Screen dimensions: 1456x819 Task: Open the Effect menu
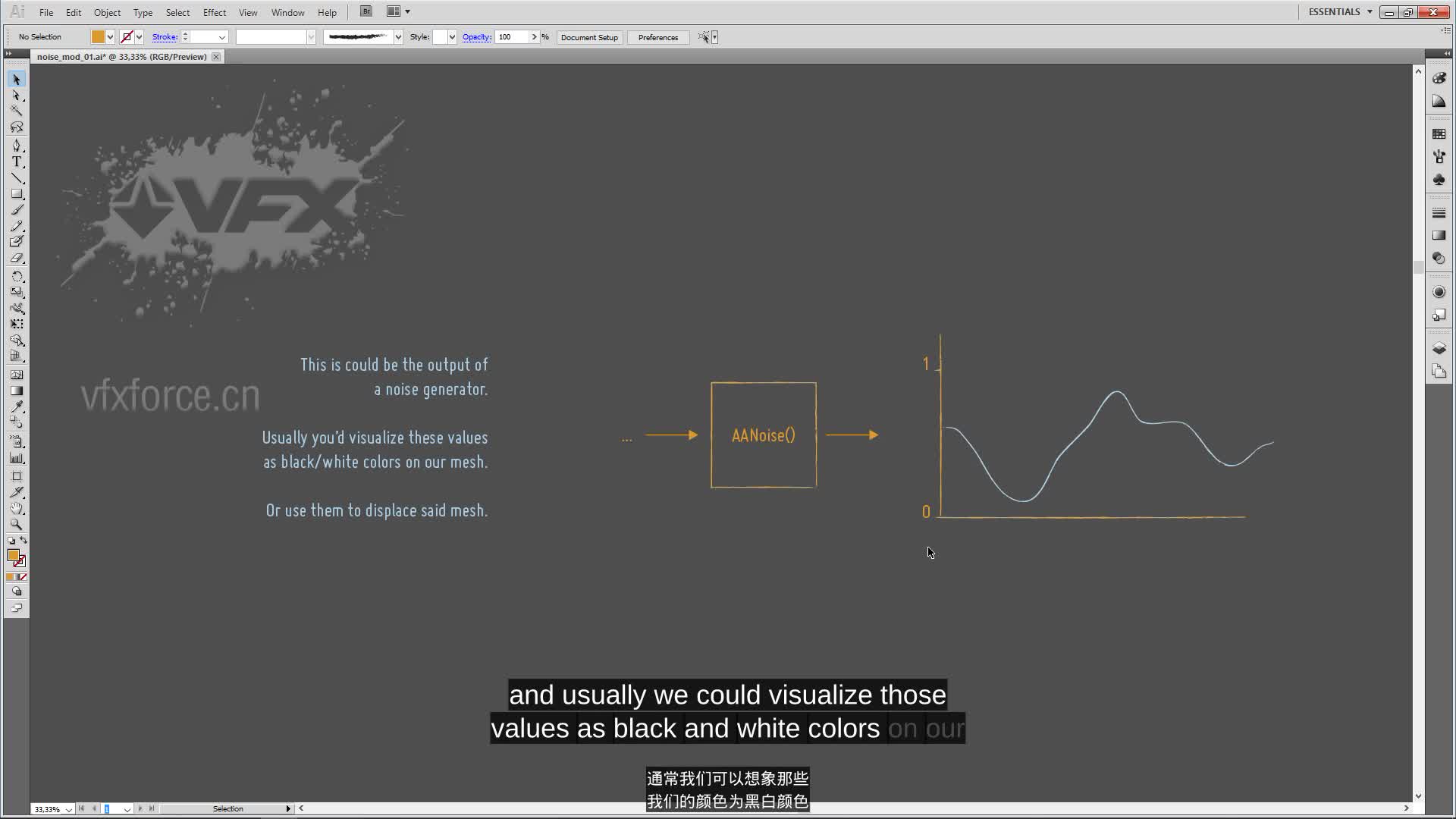(215, 12)
